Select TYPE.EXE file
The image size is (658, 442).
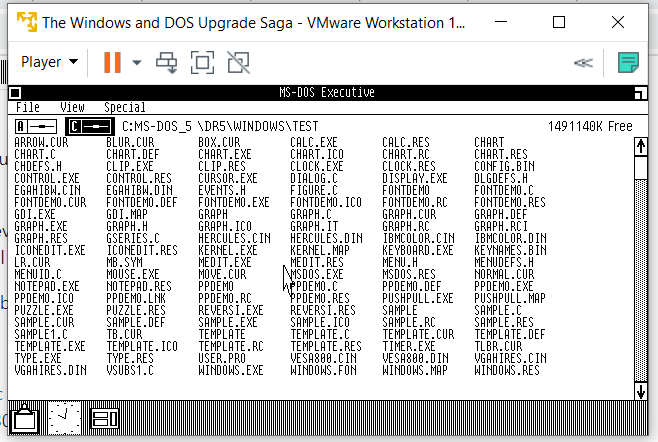click(38, 358)
